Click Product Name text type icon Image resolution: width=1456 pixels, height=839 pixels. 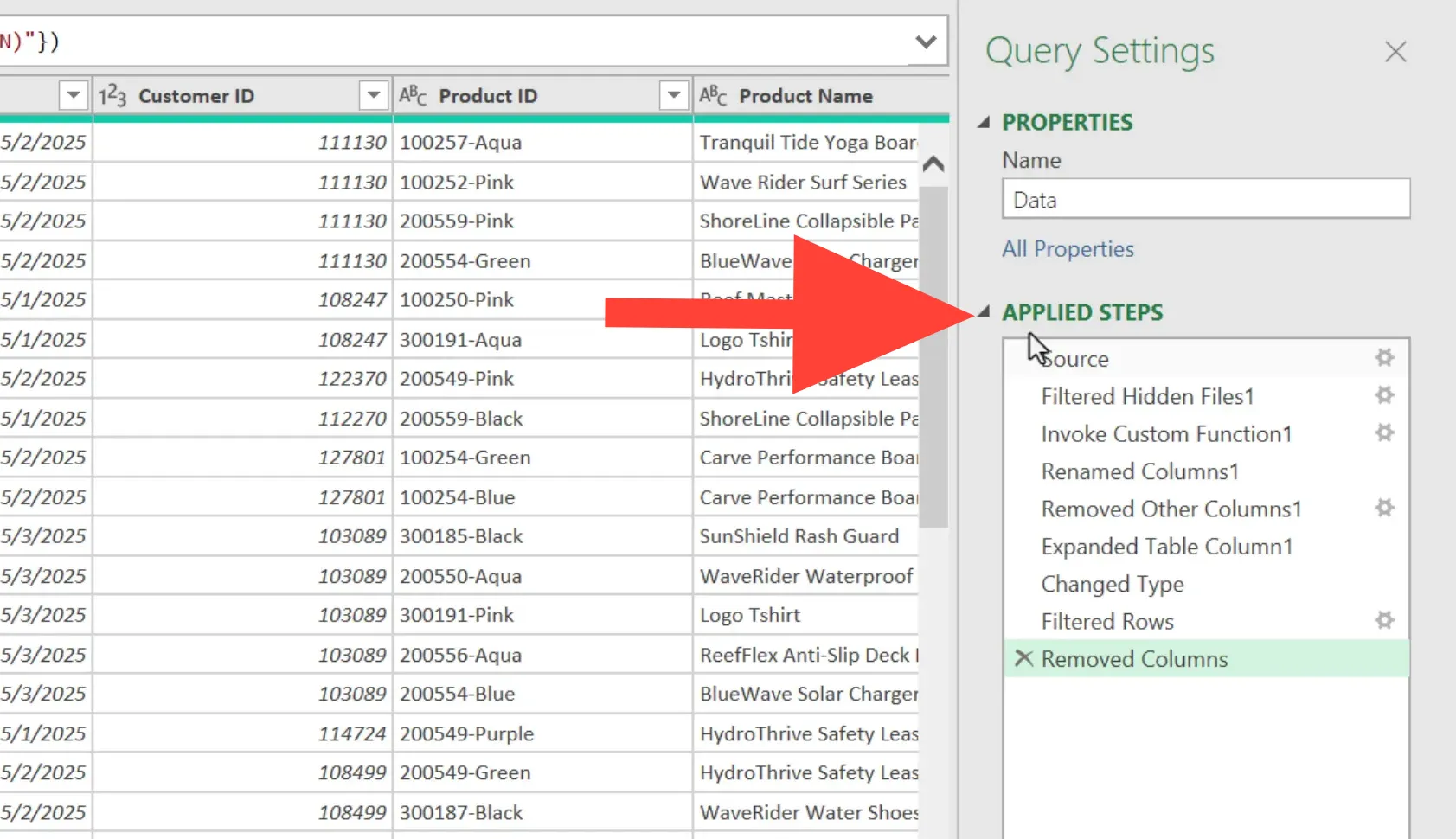coord(713,95)
